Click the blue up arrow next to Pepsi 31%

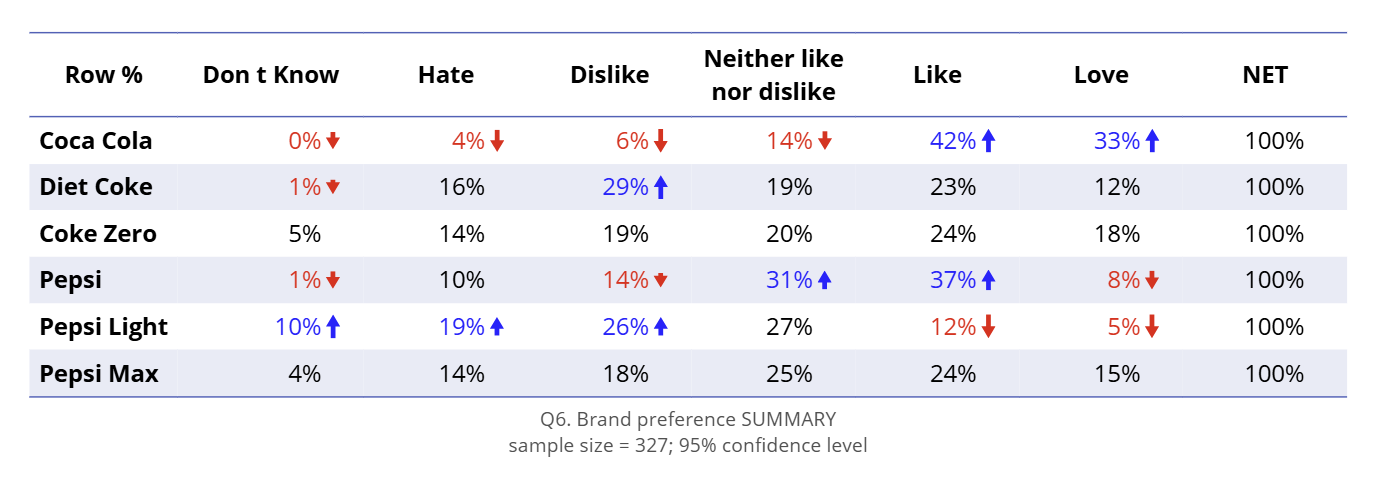tap(824, 281)
